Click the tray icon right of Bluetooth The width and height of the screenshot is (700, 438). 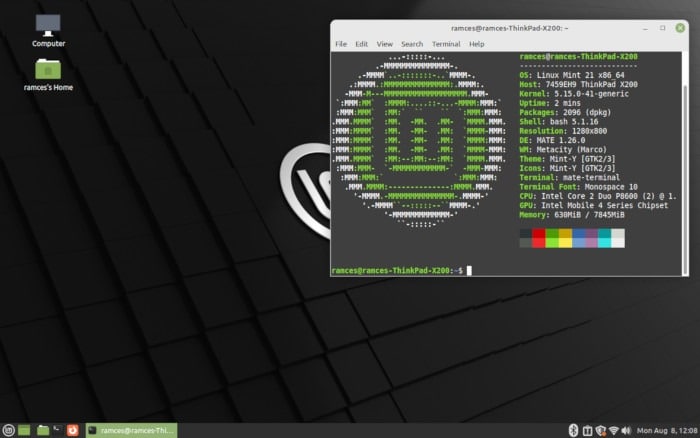tap(588, 430)
